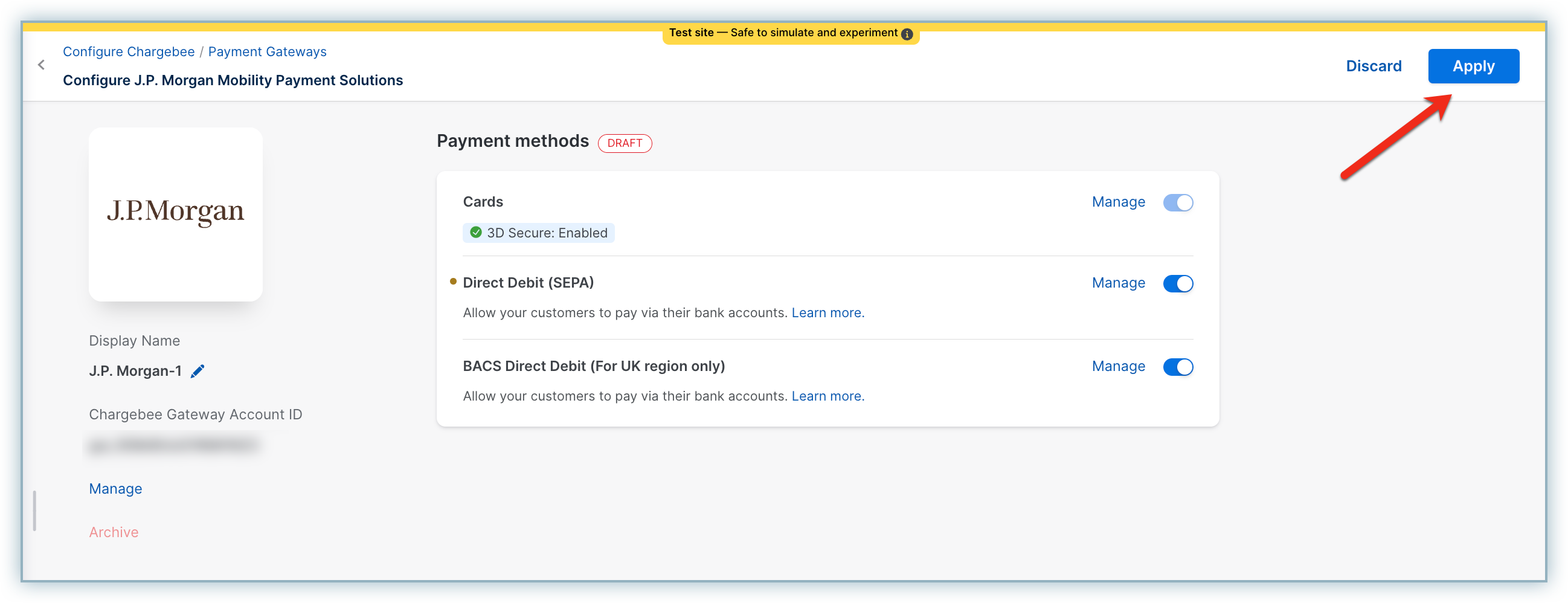This screenshot has width=1568, height=603.
Task: Open Manage for BACS Direct Debit
Action: pyautogui.click(x=1117, y=366)
